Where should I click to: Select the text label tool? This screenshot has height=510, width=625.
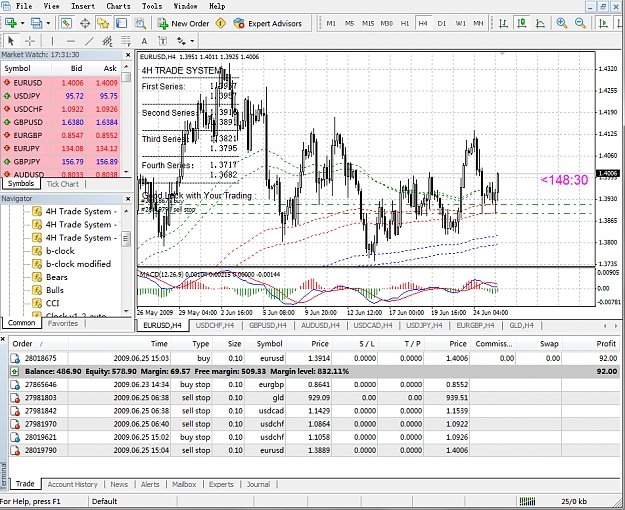pyautogui.click(x=144, y=41)
